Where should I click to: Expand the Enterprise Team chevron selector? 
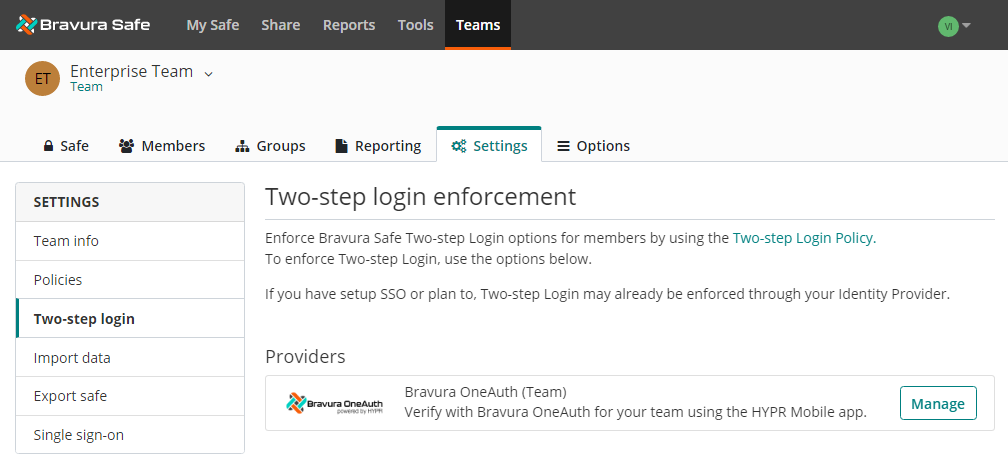point(208,74)
